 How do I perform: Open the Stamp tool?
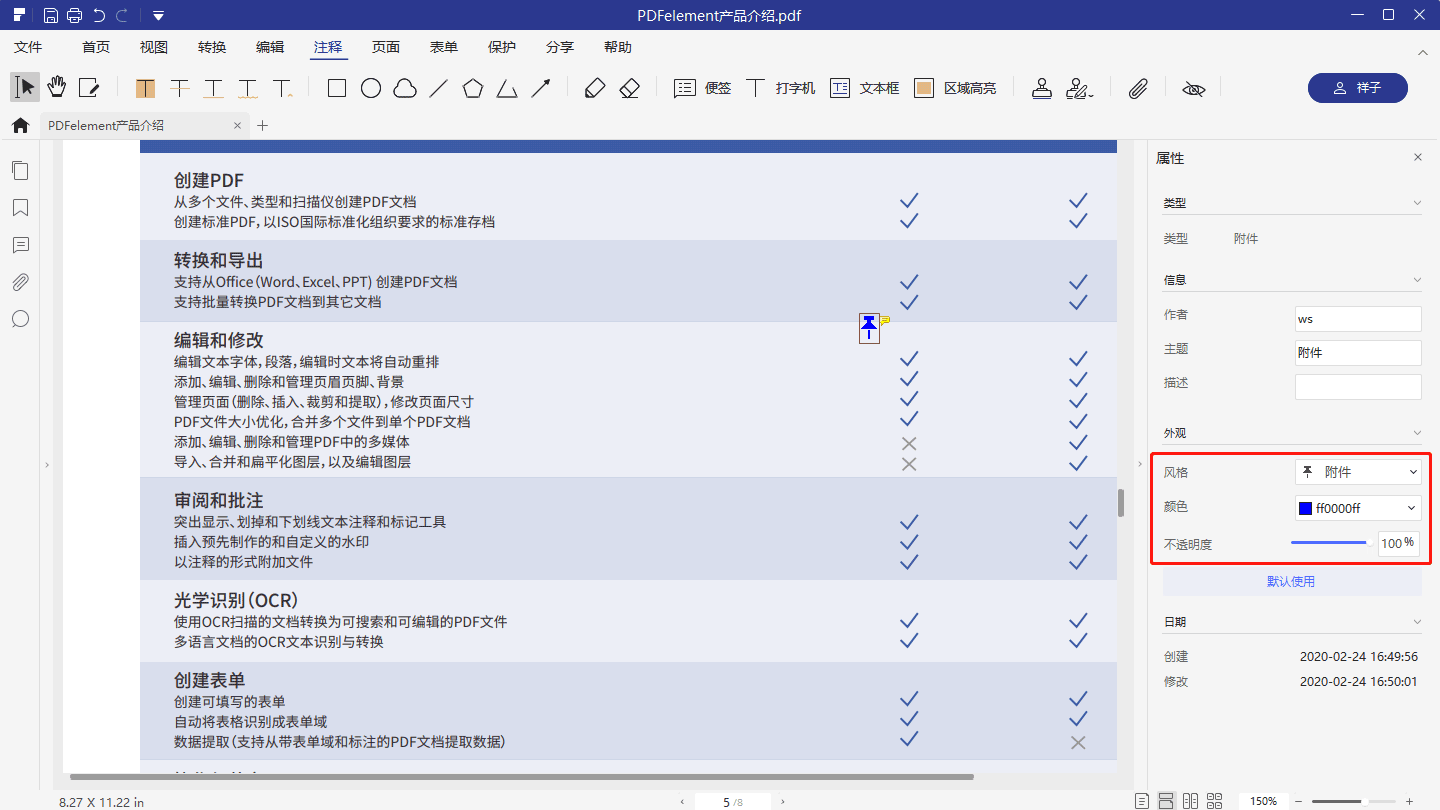tap(1042, 88)
